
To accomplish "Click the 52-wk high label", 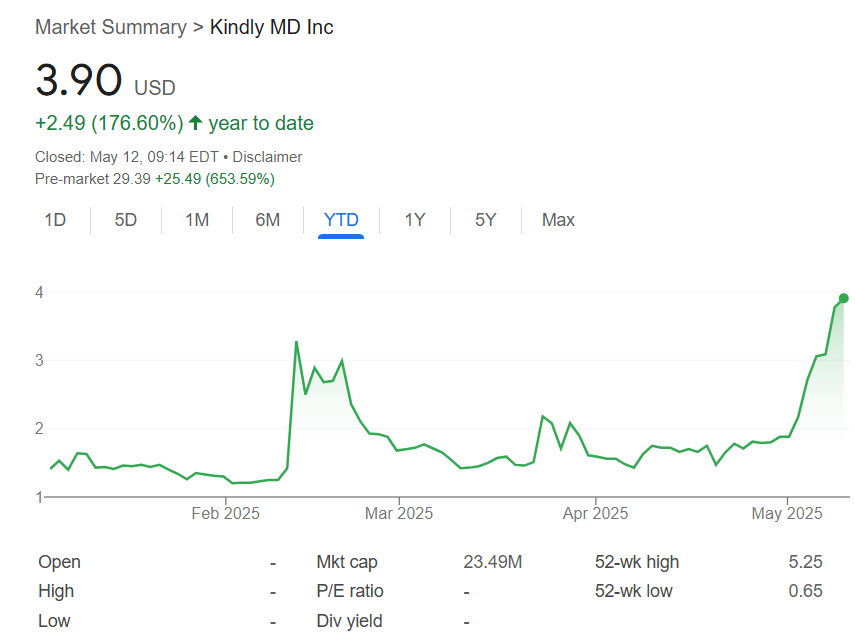I will click(x=636, y=562).
